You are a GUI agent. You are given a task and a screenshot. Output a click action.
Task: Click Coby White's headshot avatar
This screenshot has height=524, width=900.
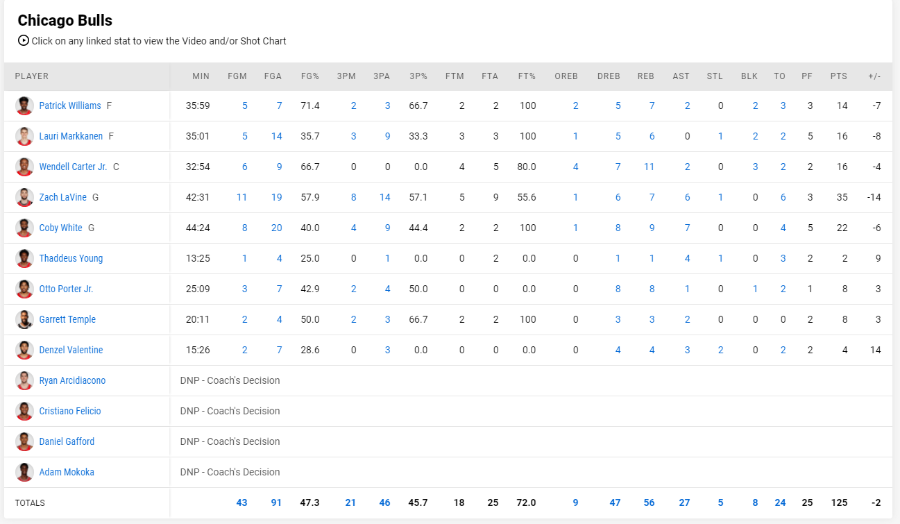click(x=24, y=227)
